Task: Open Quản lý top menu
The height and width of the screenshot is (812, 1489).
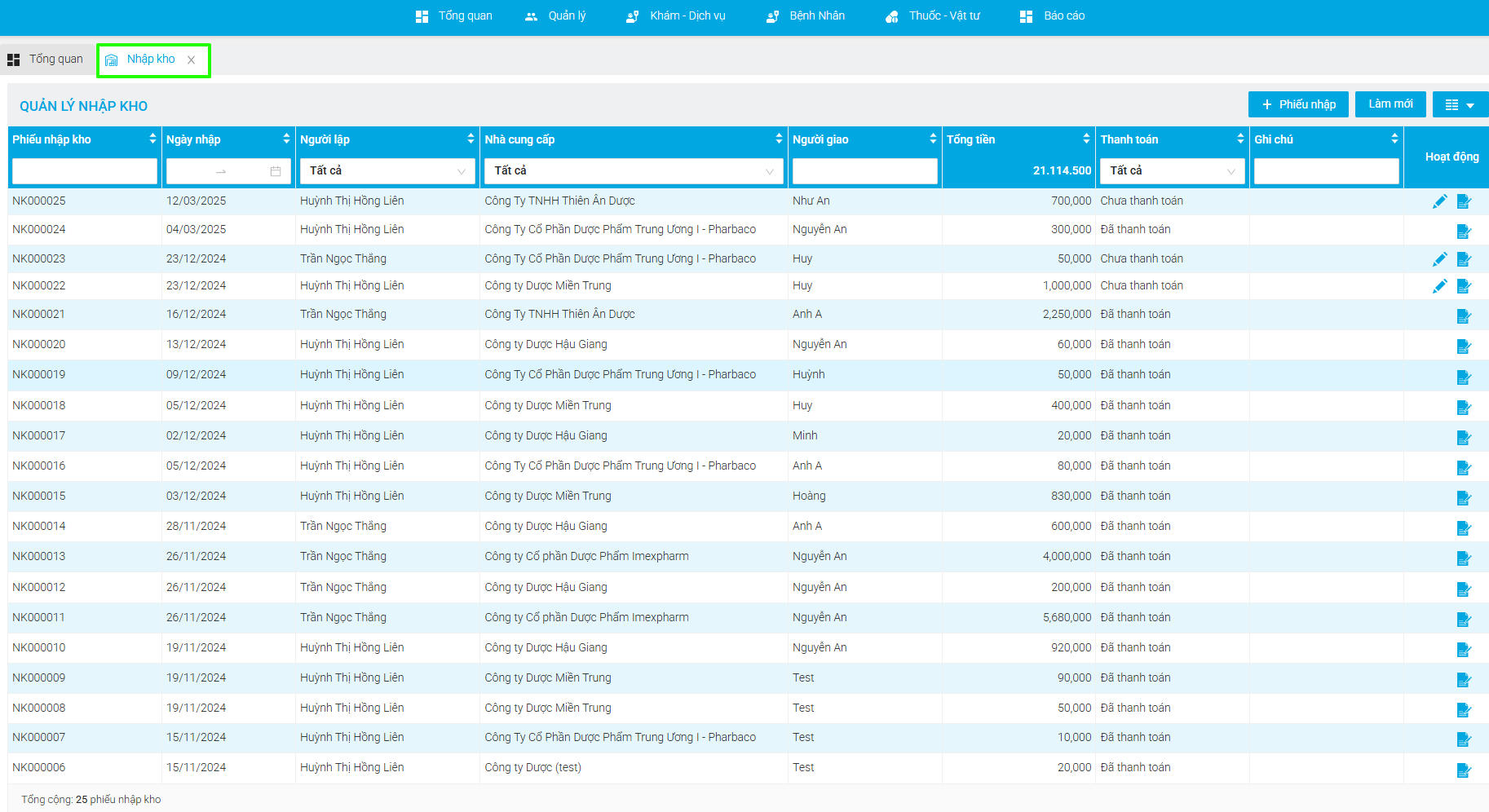Action: tap(555, 16)
